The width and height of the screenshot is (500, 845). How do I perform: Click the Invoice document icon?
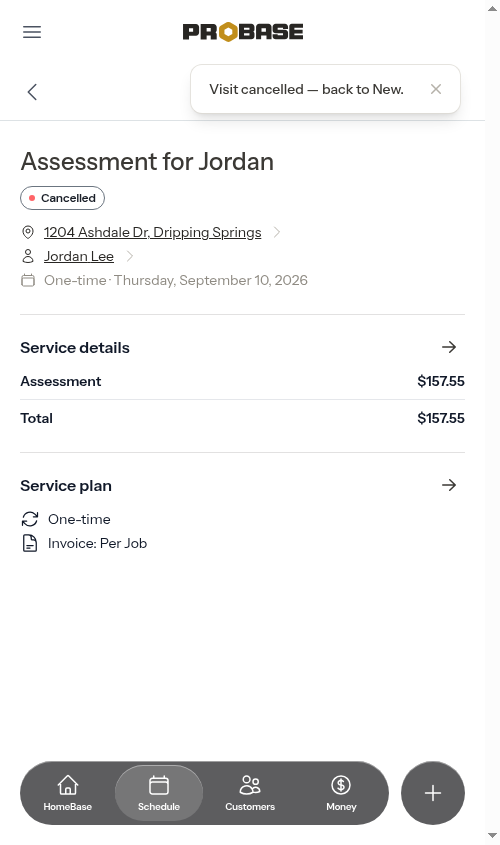pyautogui.click(x=30, y=543)
